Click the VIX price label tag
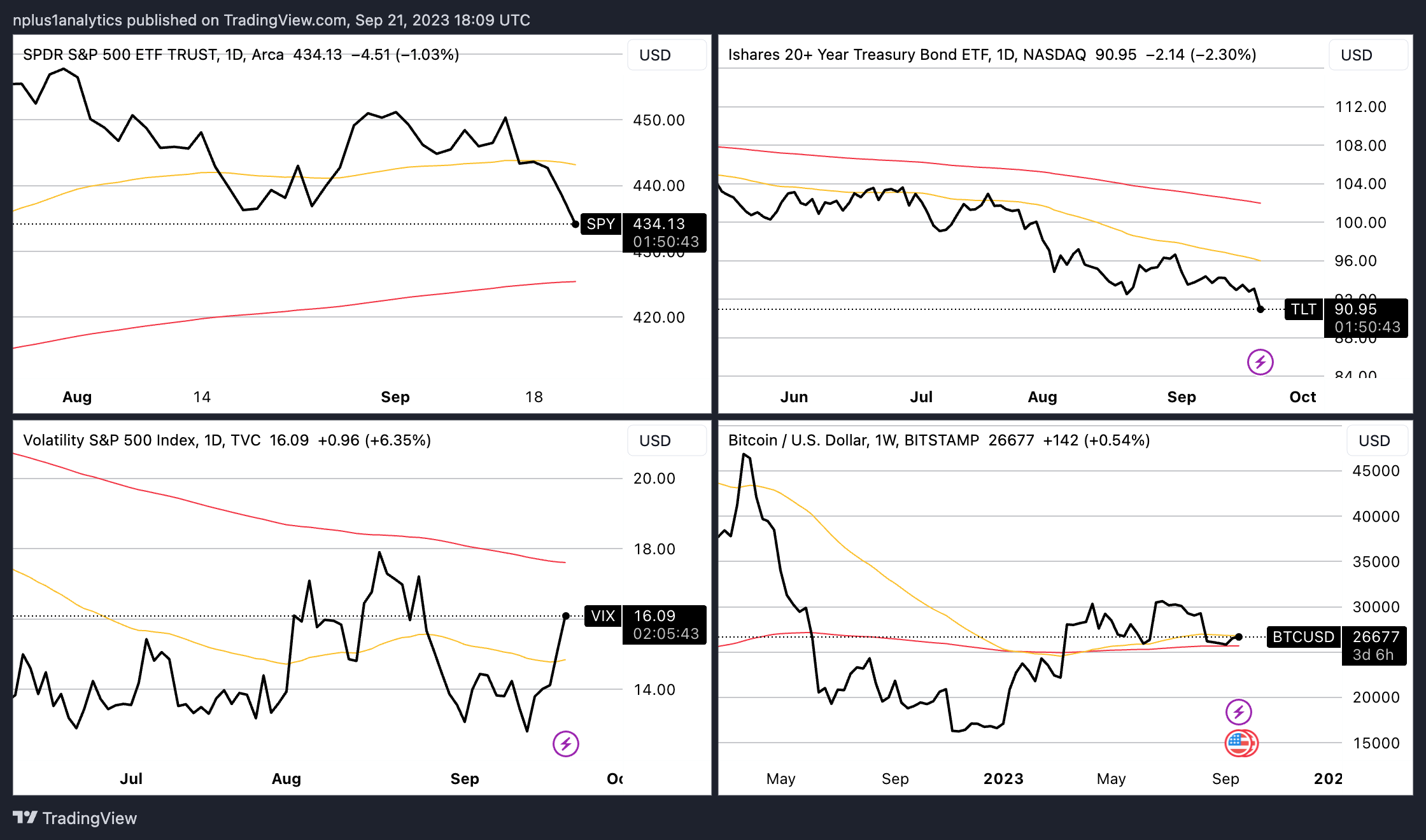1426x840 pixels. click(602, 616)
